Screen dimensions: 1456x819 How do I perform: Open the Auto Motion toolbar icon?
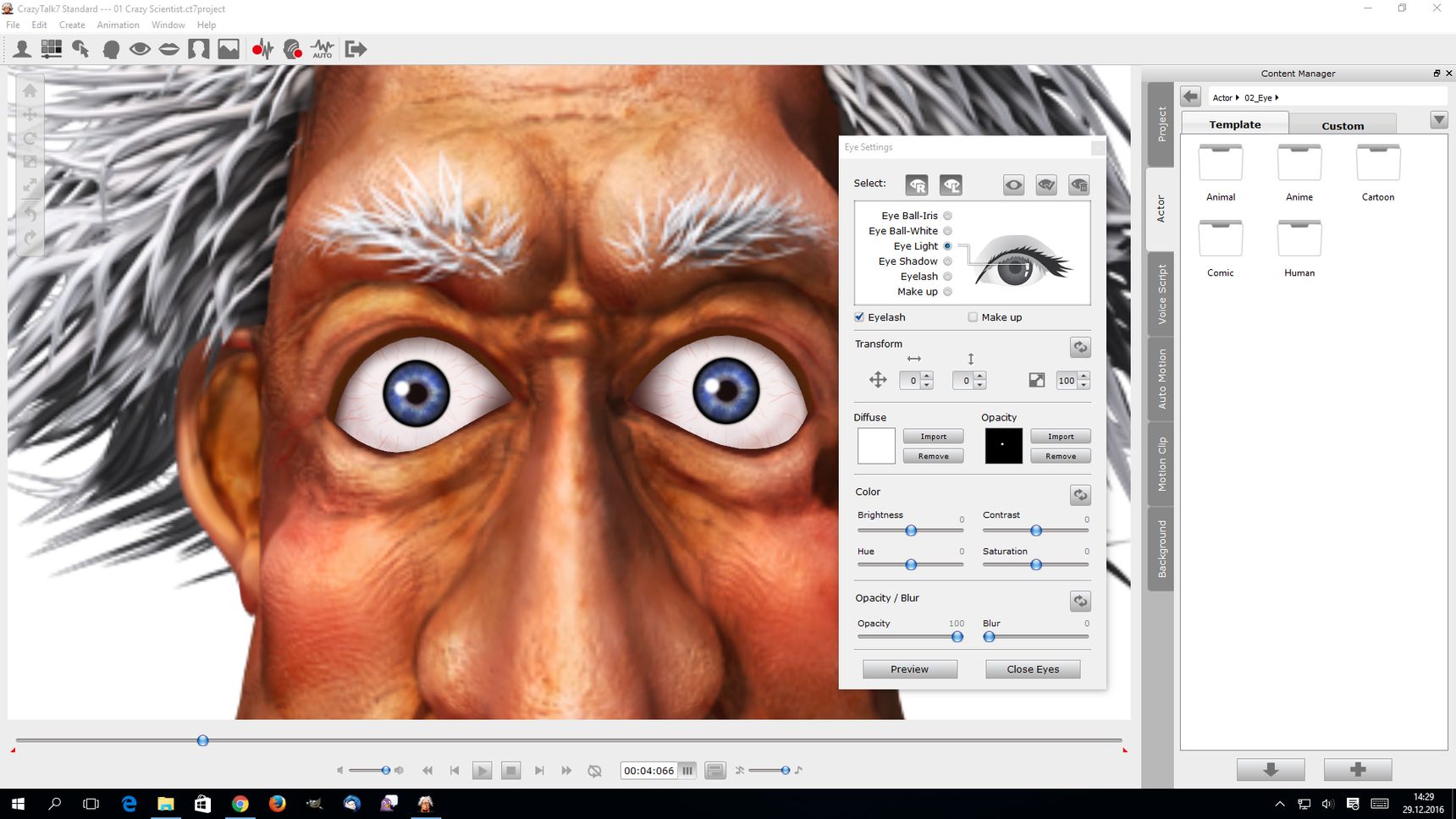pos(322,49)
